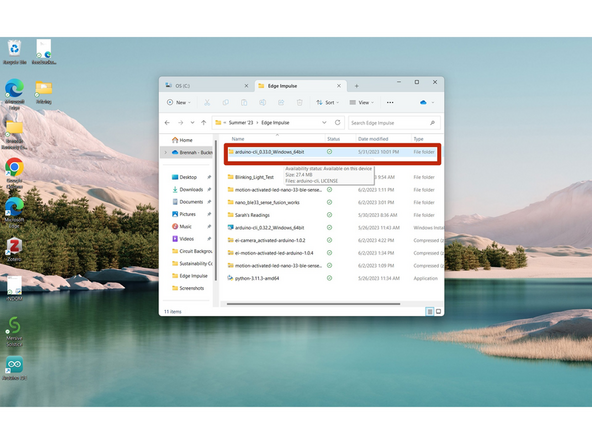Image resolution: width=592 pixels, height=444 pixels.
Task: Click the Search Edge Impulse box
Action: click(394, 123)
